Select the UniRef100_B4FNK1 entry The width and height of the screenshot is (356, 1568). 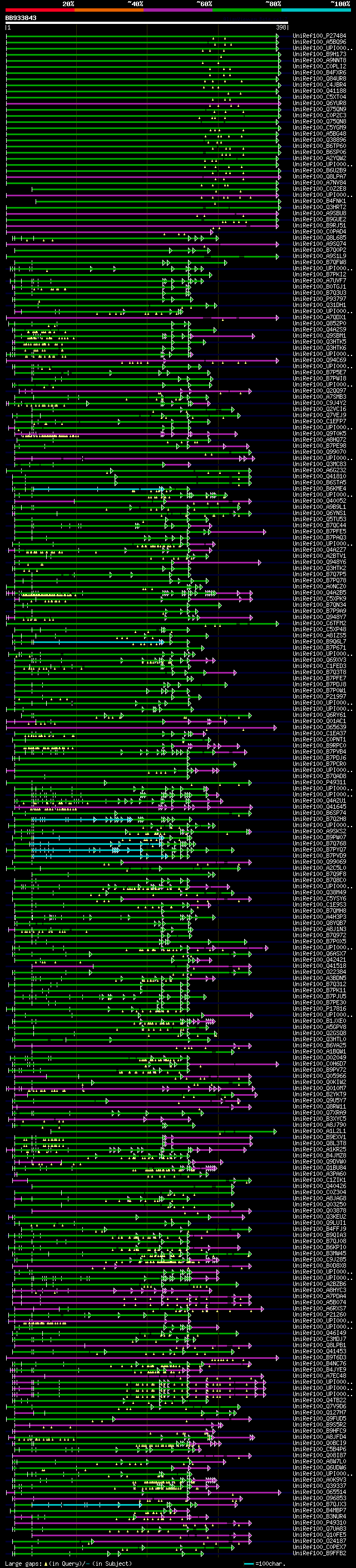(319, 201)
